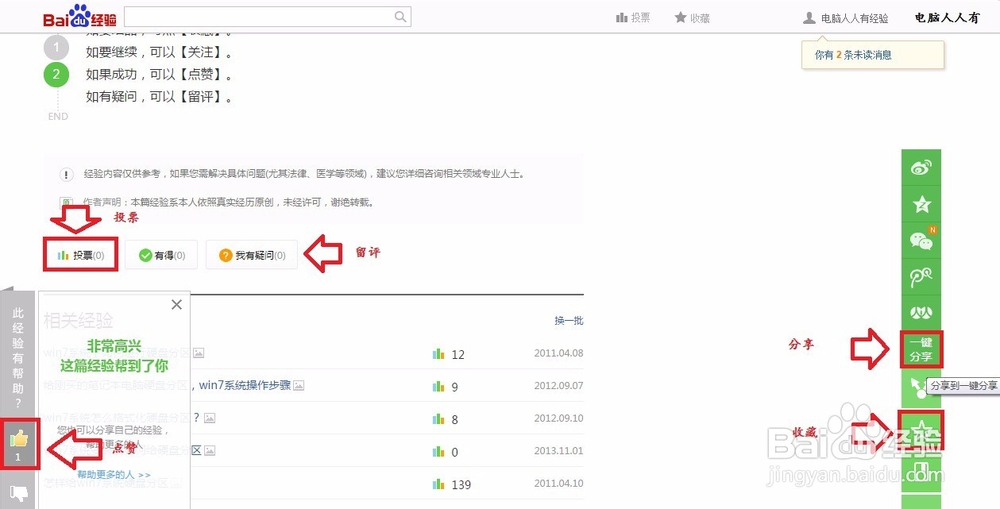1000x509 pixels.
Task: Click the 有得(0) button
Action: point(161,255)
